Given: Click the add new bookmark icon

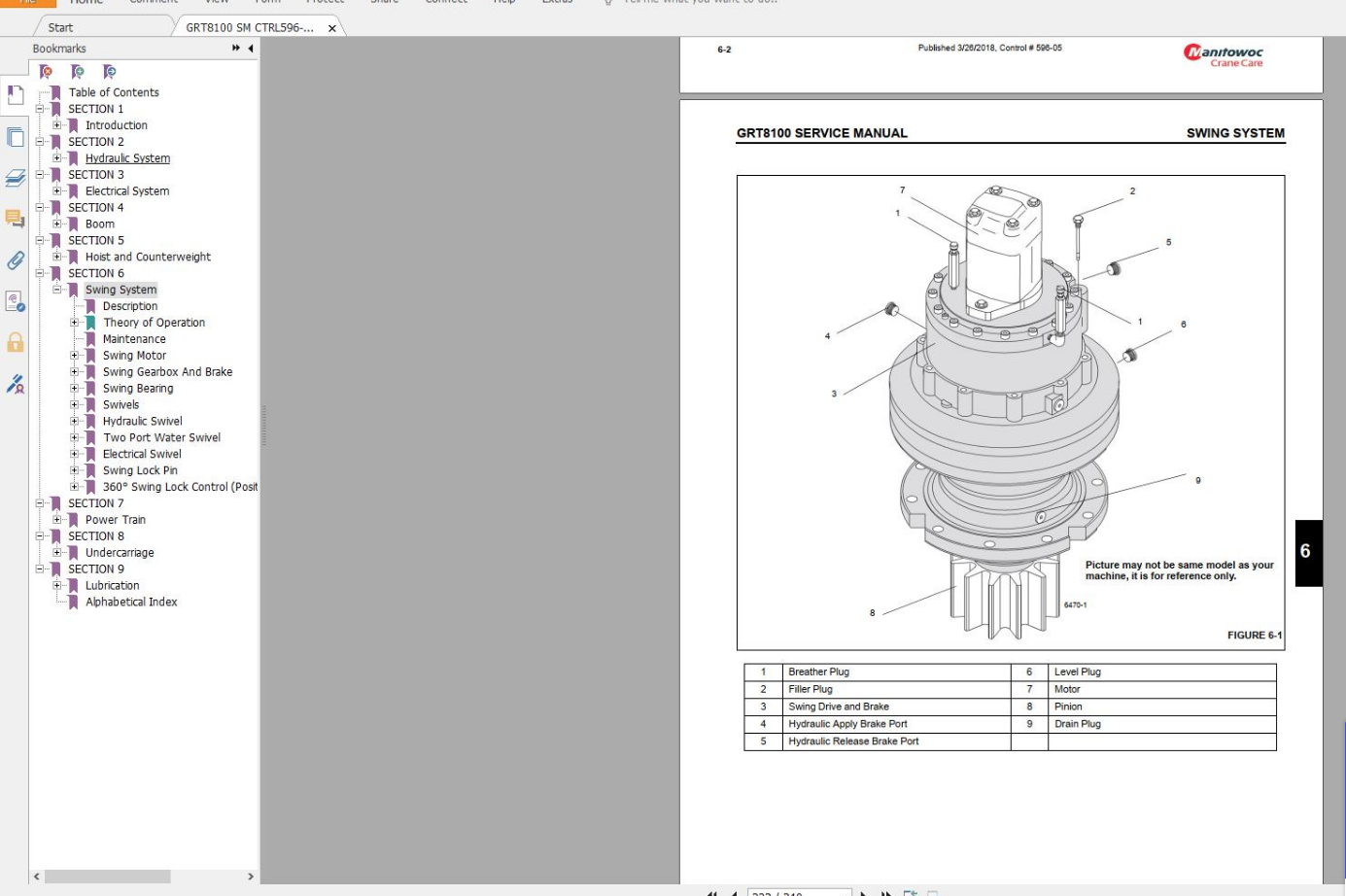Looking at the screenshot, I should 78,72.
